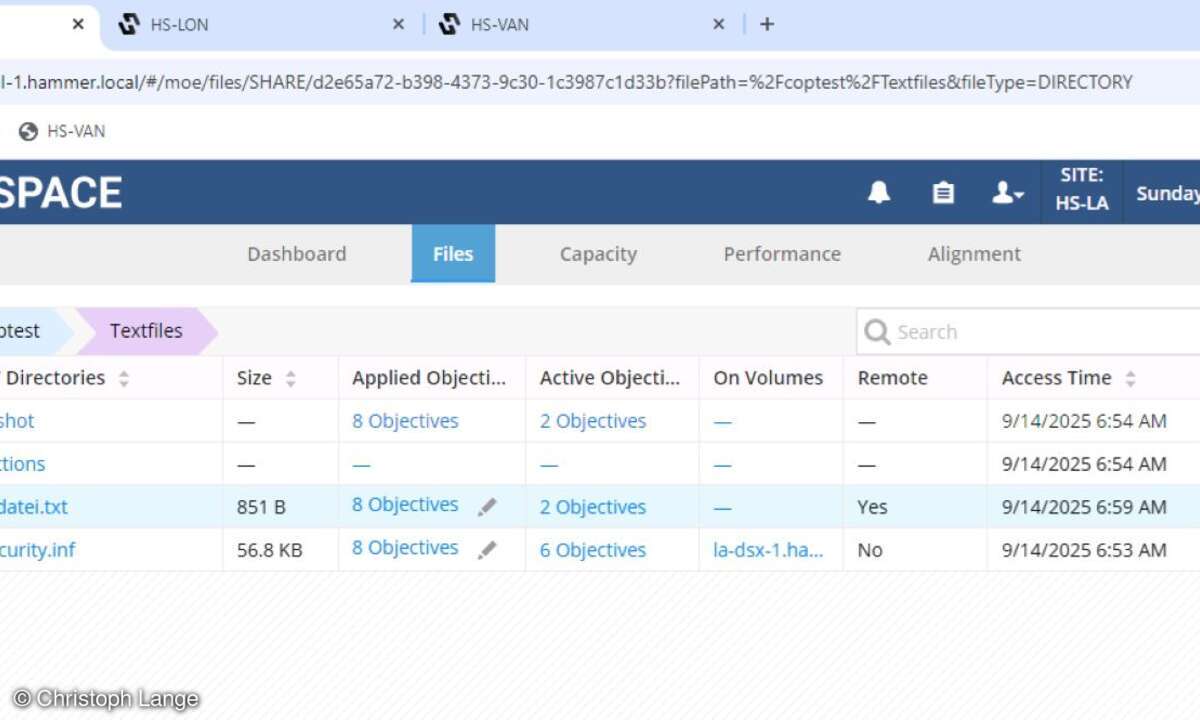This screenshot has height=720, width=1200.
Task: Close the HS-LON browser tab
Action: pos(398,24)
